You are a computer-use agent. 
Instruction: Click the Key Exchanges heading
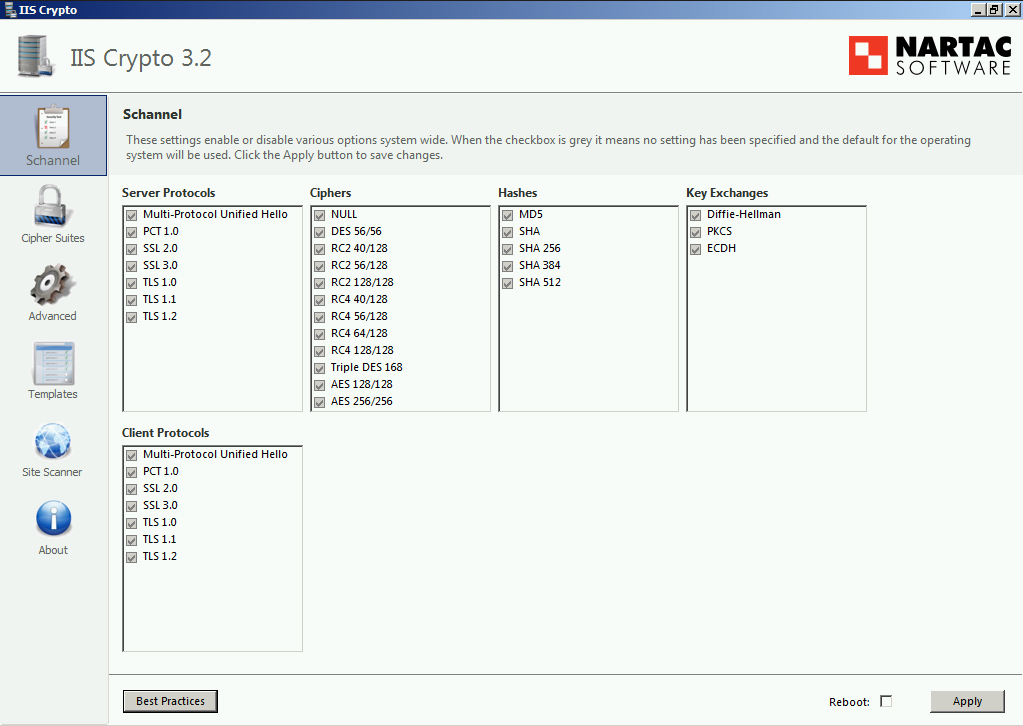pyautogui.click(x=727, y=193)
